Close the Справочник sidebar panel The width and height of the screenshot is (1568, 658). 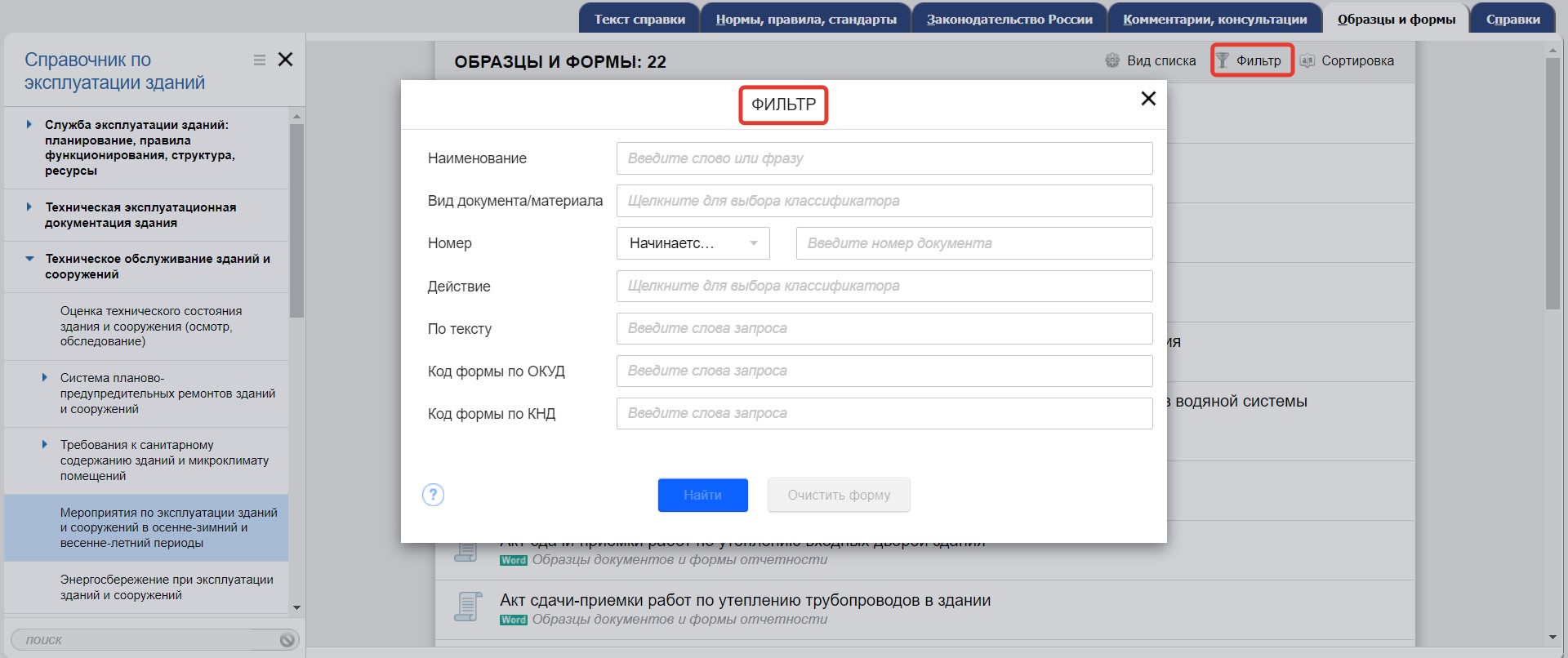coord(285,59)
